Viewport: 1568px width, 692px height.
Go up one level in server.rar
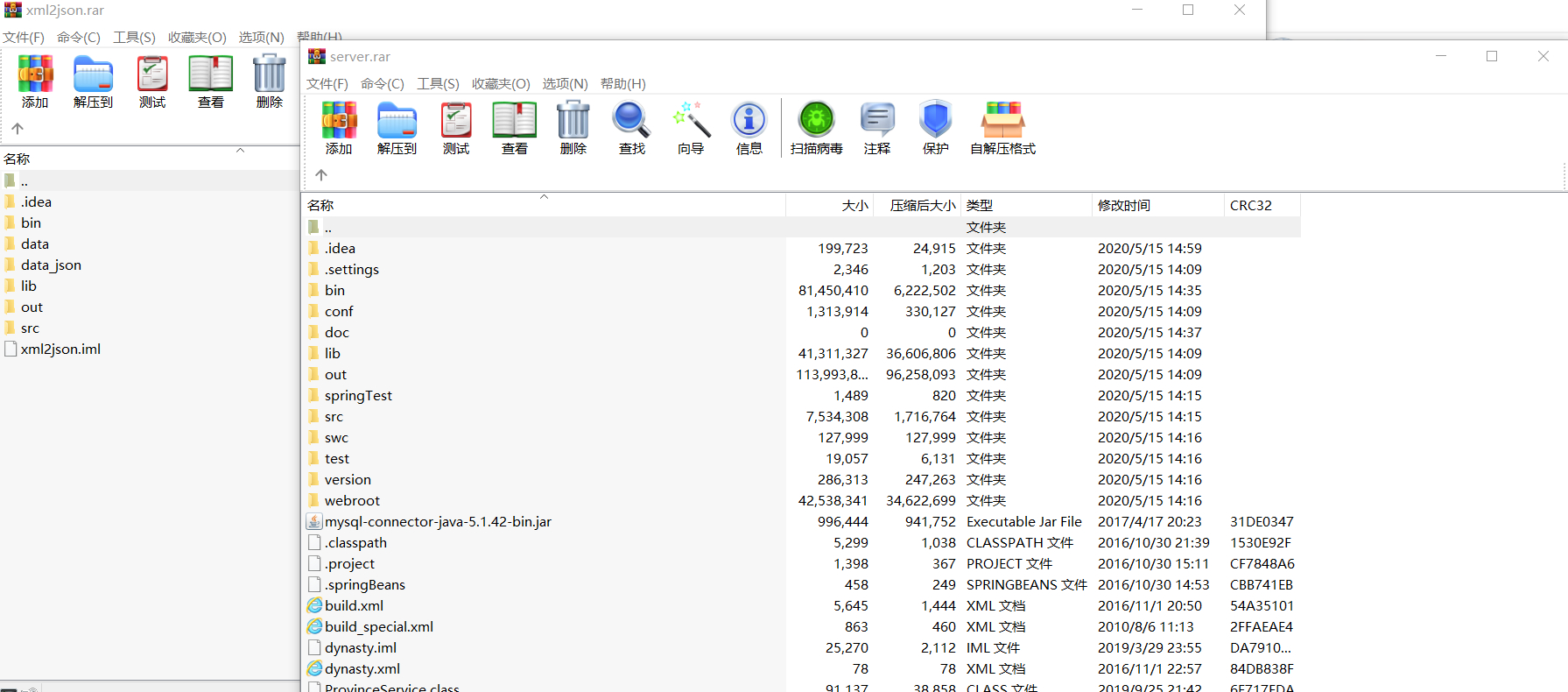[x=321, y=175]
